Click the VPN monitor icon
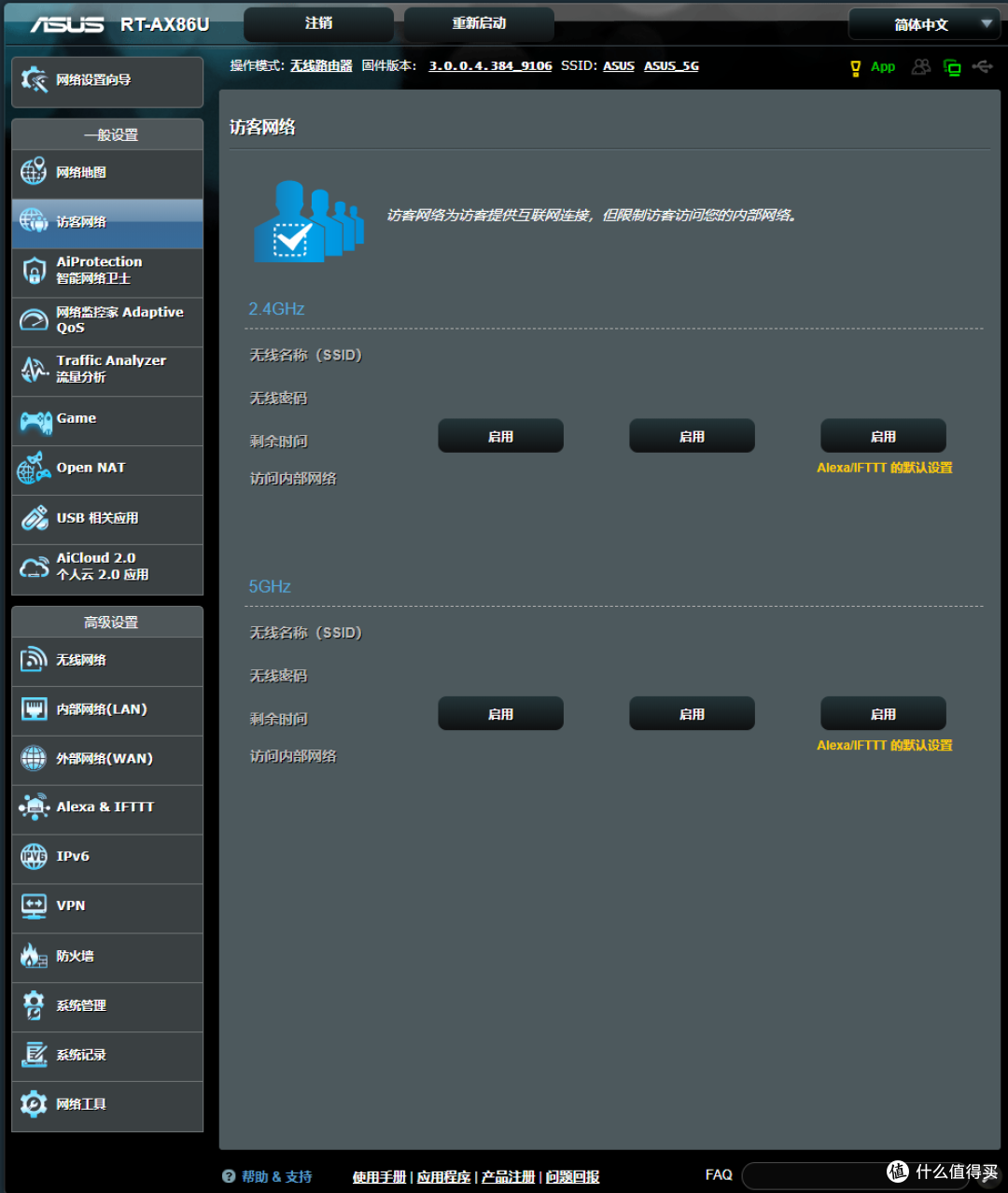The width and height of the screenshot is (1008, 1193). [34, 905]
